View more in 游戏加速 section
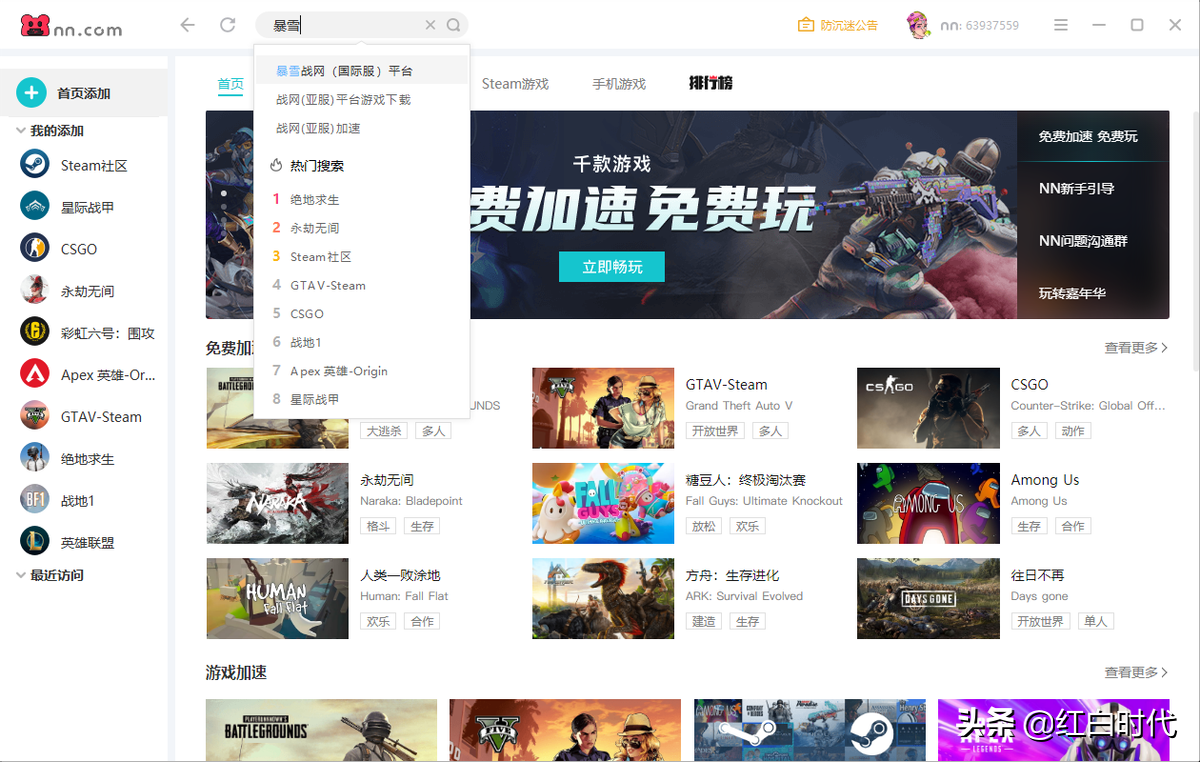This screenshot has width=1200, height=762. click(1136, 672)
